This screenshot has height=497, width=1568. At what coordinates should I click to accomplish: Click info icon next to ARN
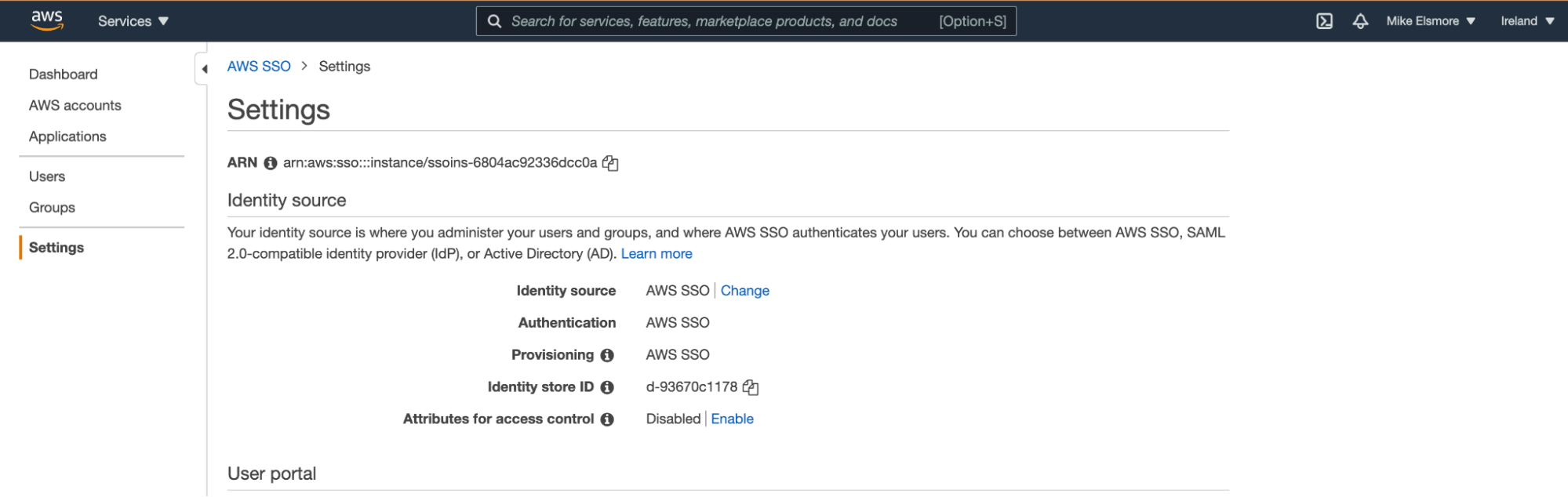tap(271, 163)
